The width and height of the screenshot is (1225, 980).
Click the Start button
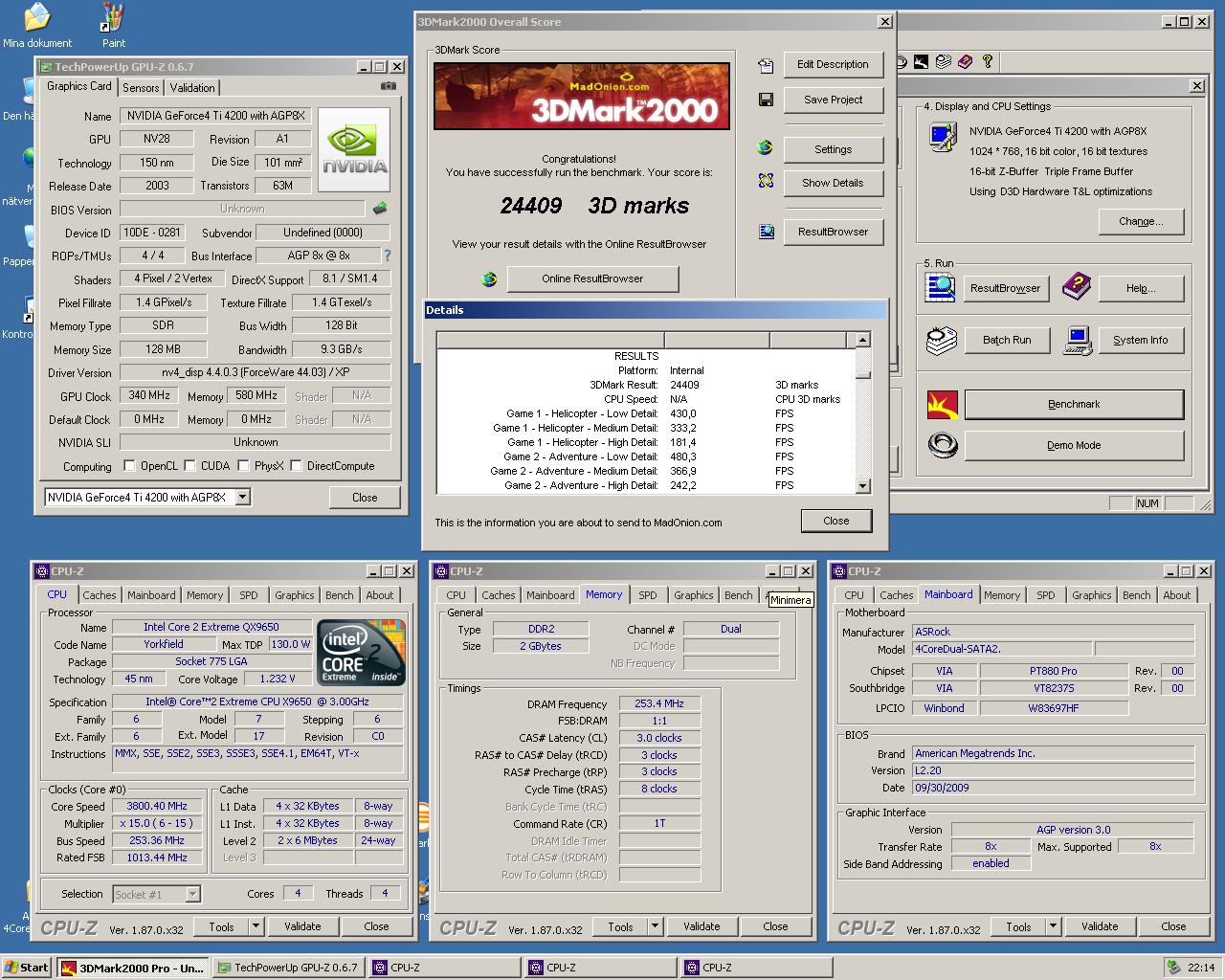coord(27,967)
